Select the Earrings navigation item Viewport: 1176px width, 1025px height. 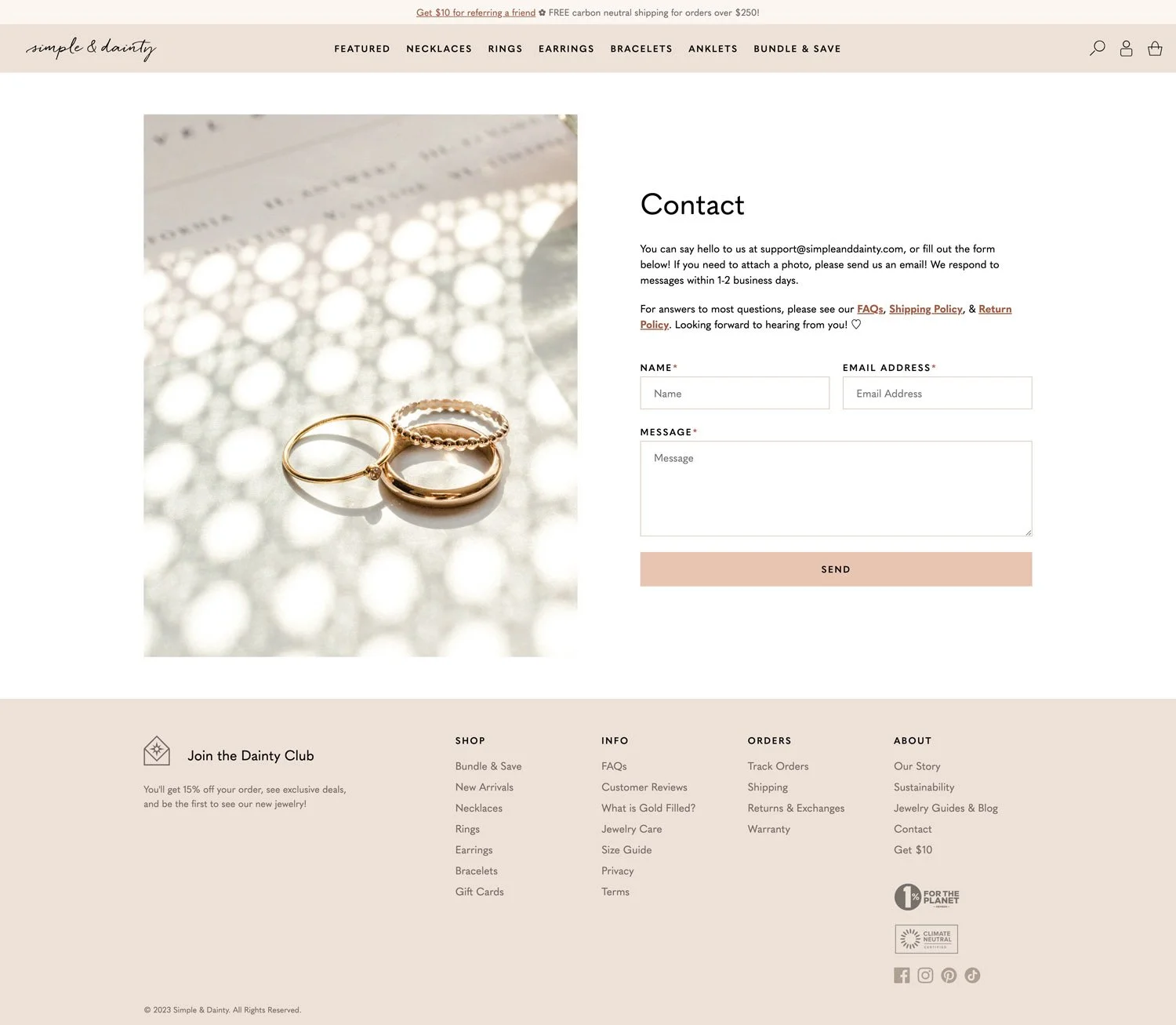(566, 49)
